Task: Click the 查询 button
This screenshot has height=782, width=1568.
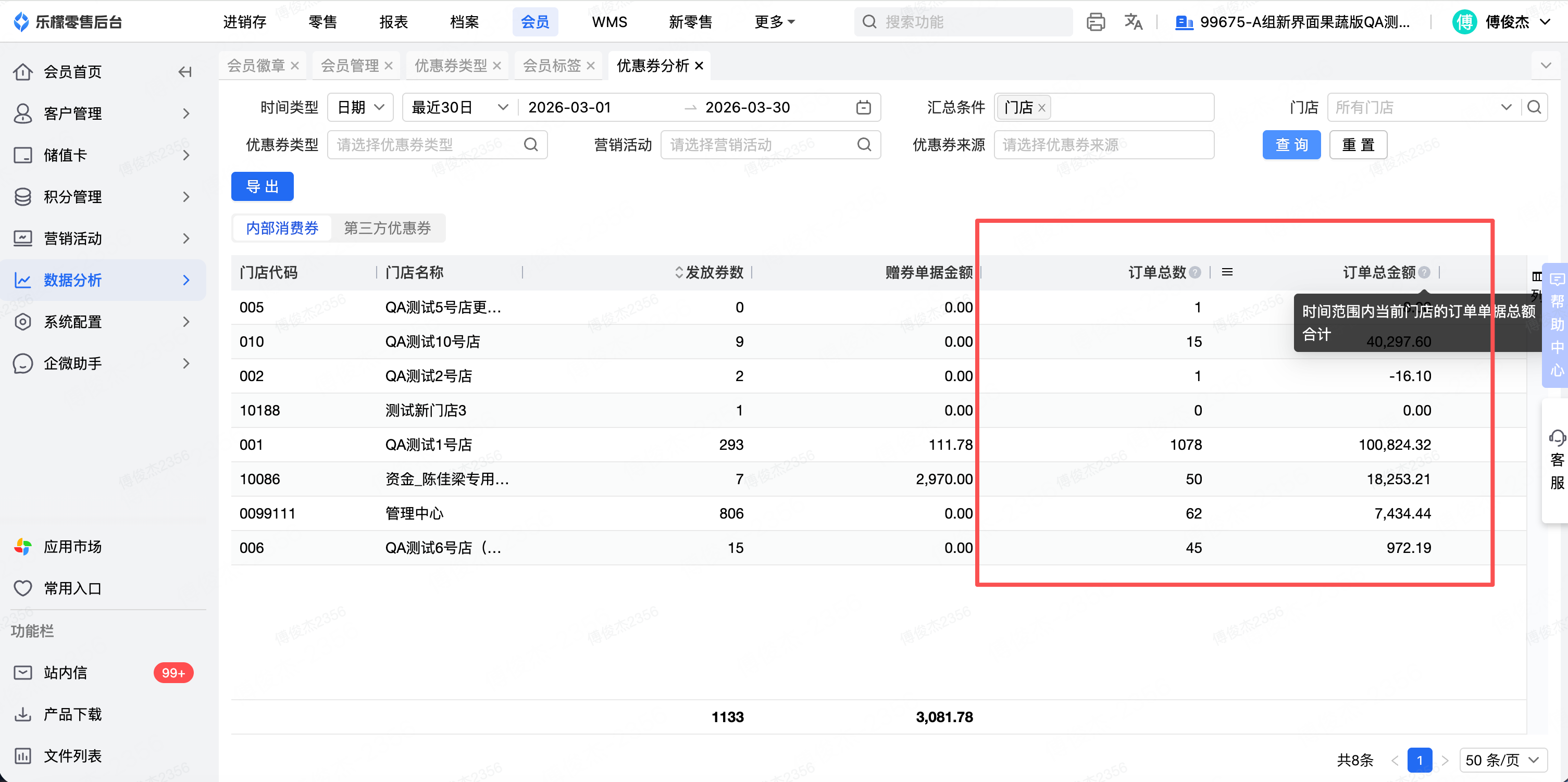Action: click(1291, 145)
